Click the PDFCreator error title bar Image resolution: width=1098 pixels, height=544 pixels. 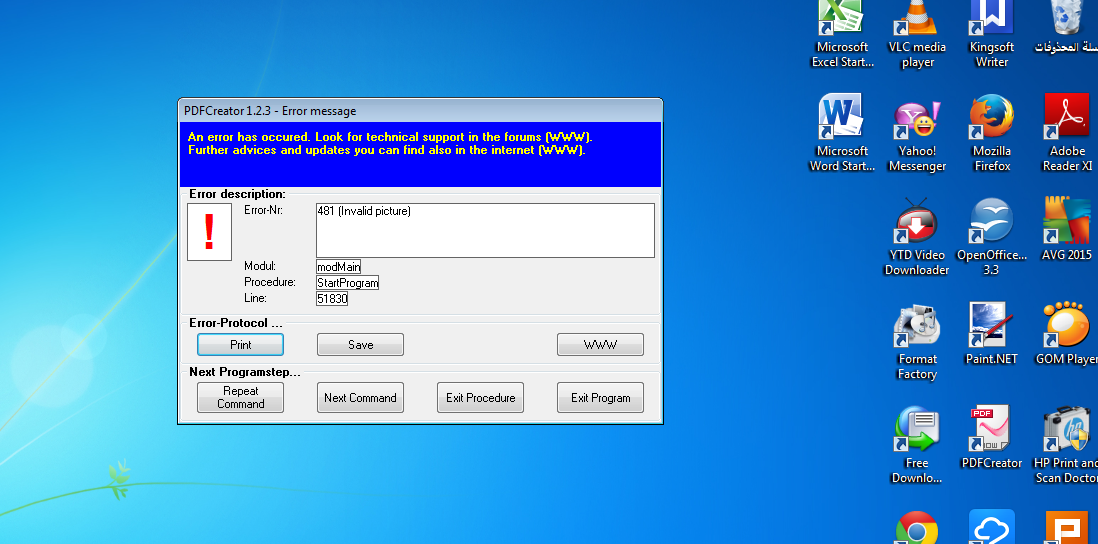420,111
